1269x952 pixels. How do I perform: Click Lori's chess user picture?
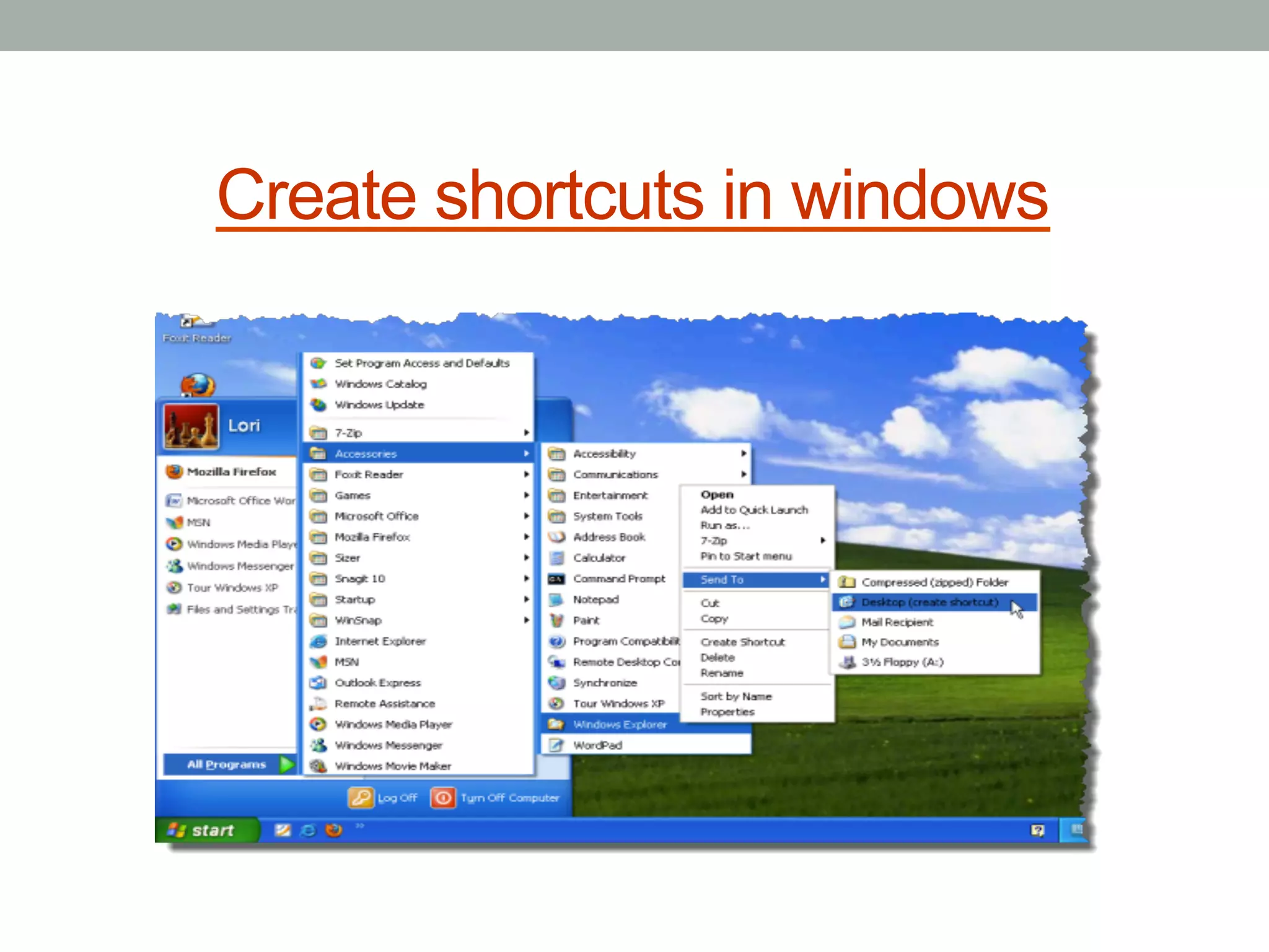191,426
